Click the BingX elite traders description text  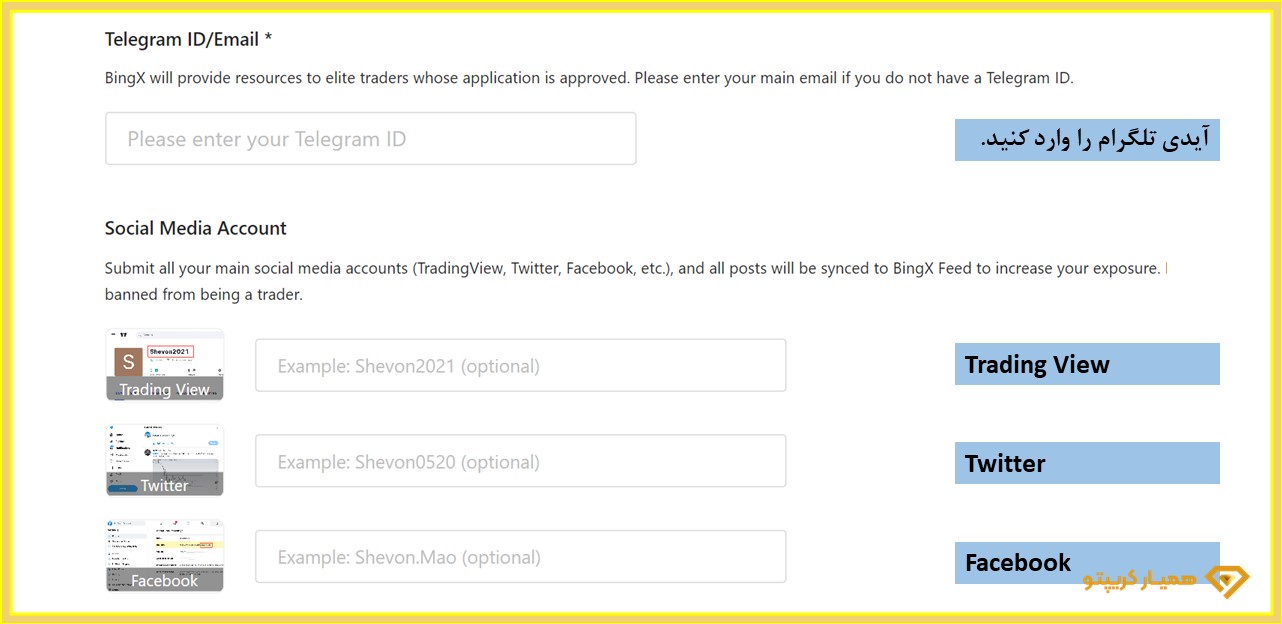589,77
